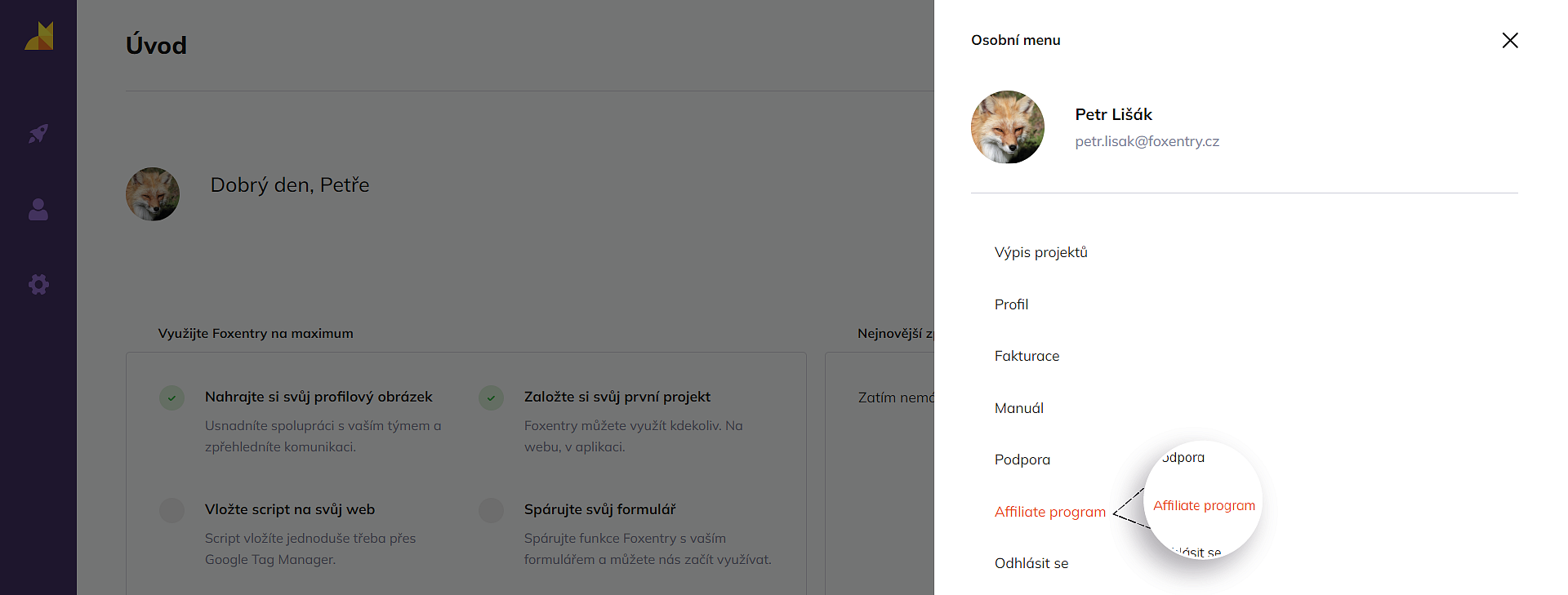Click the Petr Lišák name heading
The width and height of the screenshot is (1568, 595).
(x=1113, y=114)
